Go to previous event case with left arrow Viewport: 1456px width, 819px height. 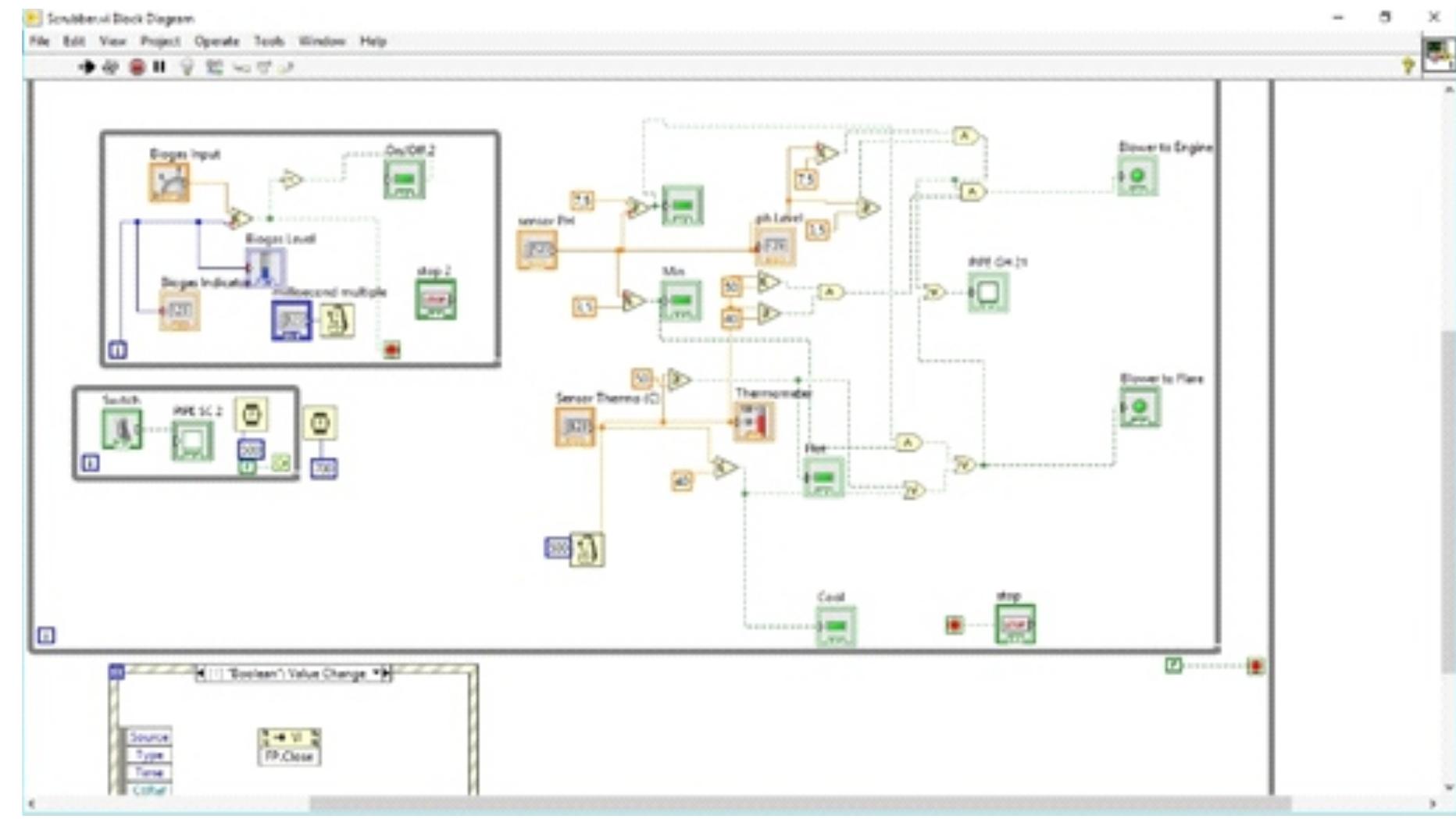201,673
